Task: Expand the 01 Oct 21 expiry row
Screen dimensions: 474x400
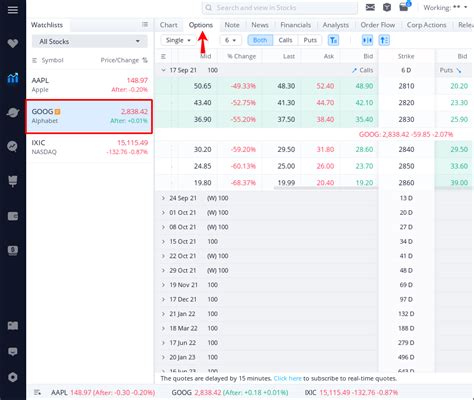Action: point(163,213)
